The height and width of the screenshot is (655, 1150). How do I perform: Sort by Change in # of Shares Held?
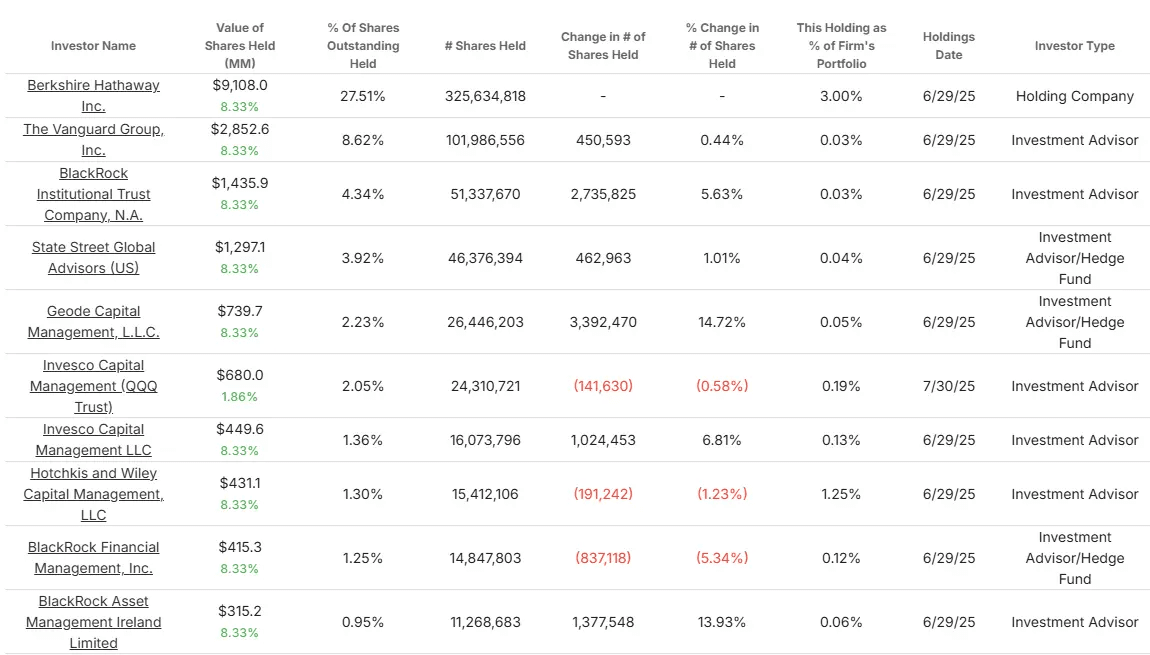603,45
